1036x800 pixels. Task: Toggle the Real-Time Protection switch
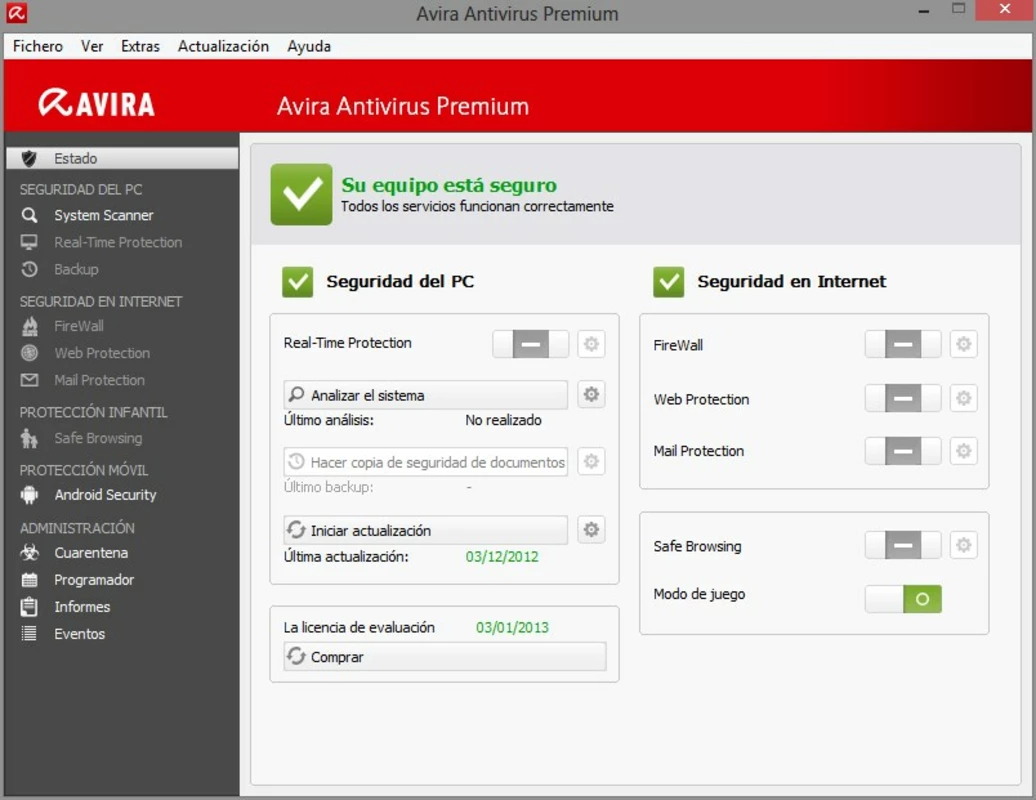(531, 344)
